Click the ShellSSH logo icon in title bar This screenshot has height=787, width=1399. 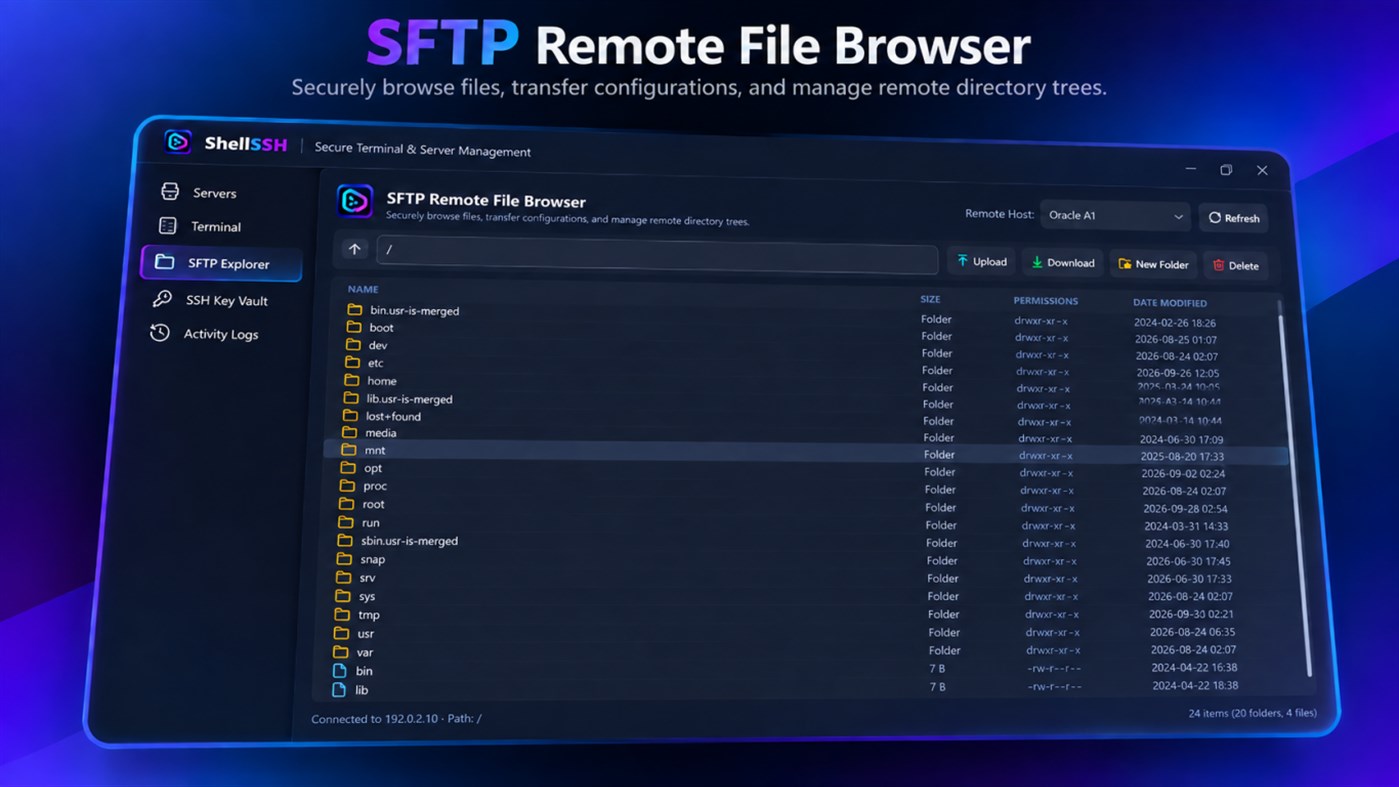click(x=177, y=142)
